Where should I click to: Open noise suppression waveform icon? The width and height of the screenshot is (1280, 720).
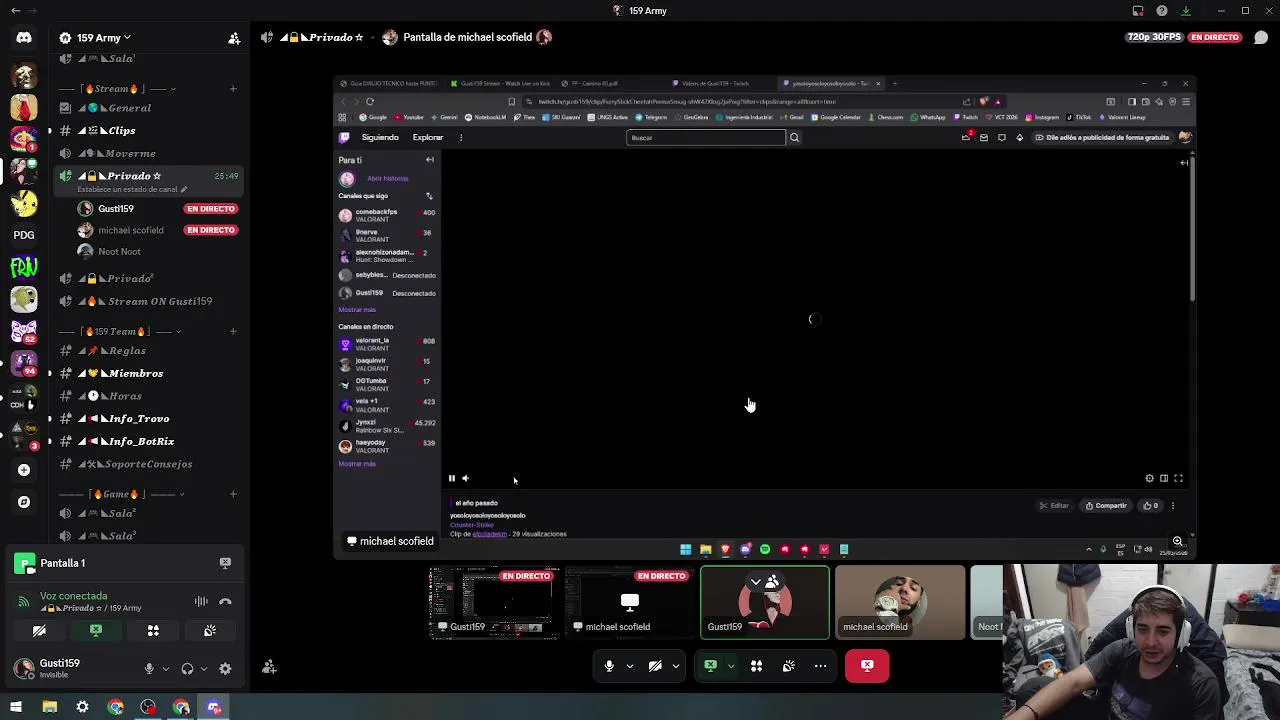click(x=201, y=601)
